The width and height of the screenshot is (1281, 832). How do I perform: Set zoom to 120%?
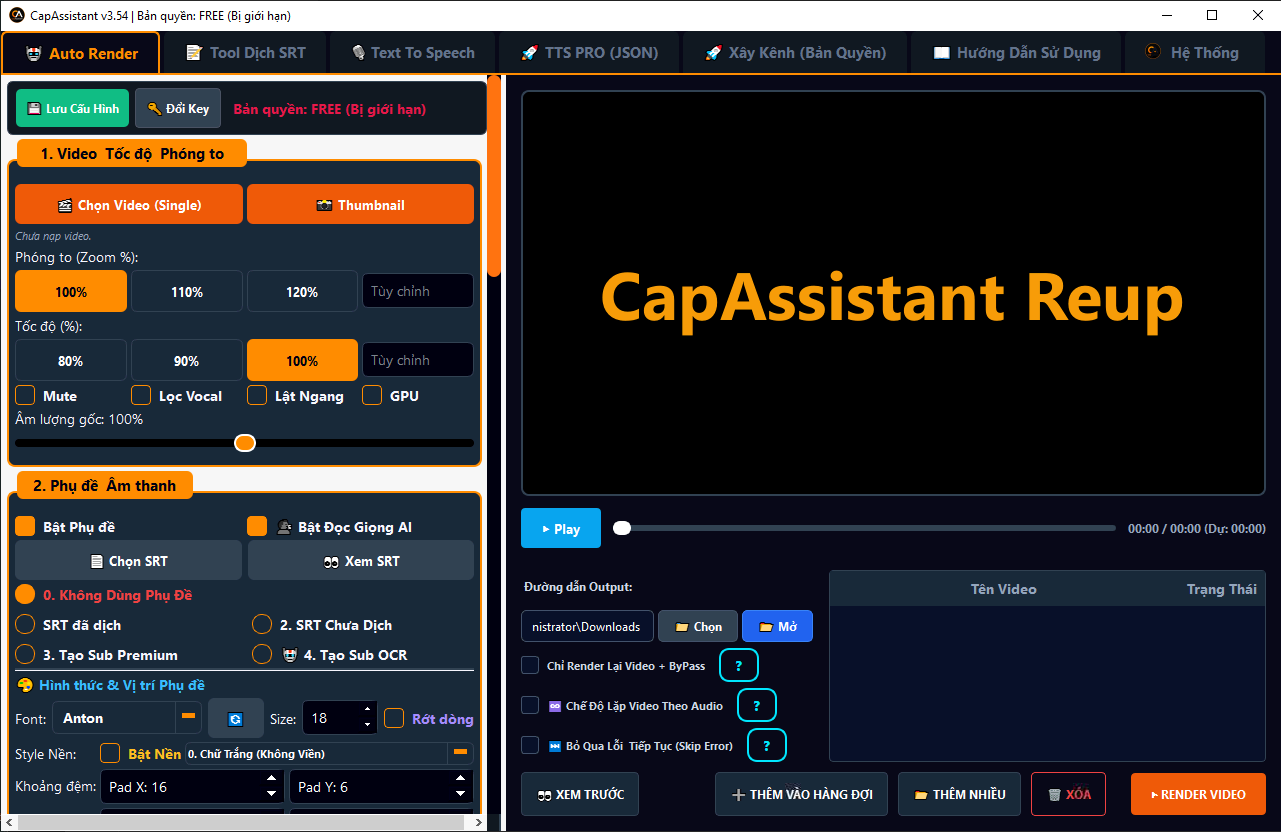302,292
